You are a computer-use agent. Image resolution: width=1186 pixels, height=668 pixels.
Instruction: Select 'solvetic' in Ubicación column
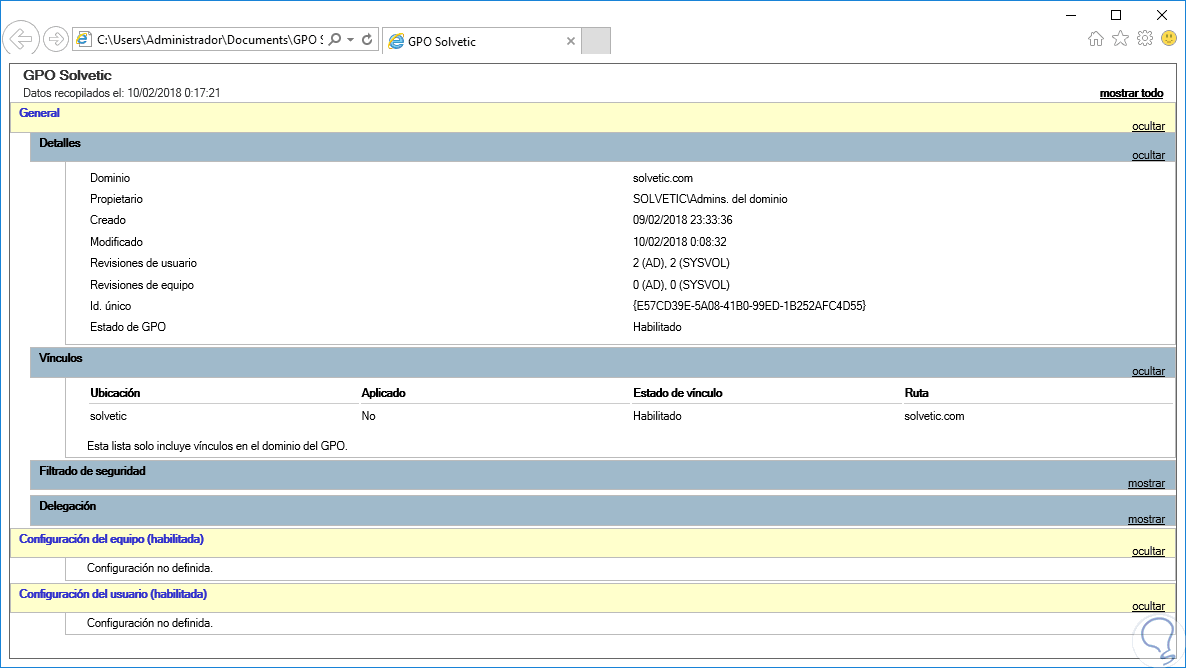(108, 416)
